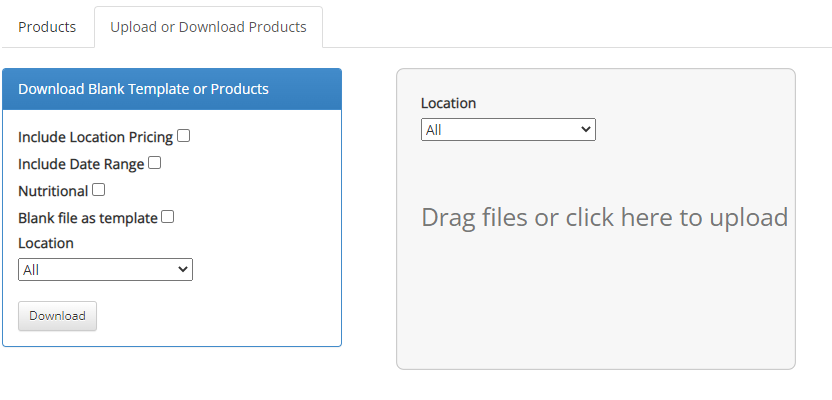Click 'Drag files or click here to upload'
The height and width of the screenshot is (400, 832).
[x=604, y=218]
